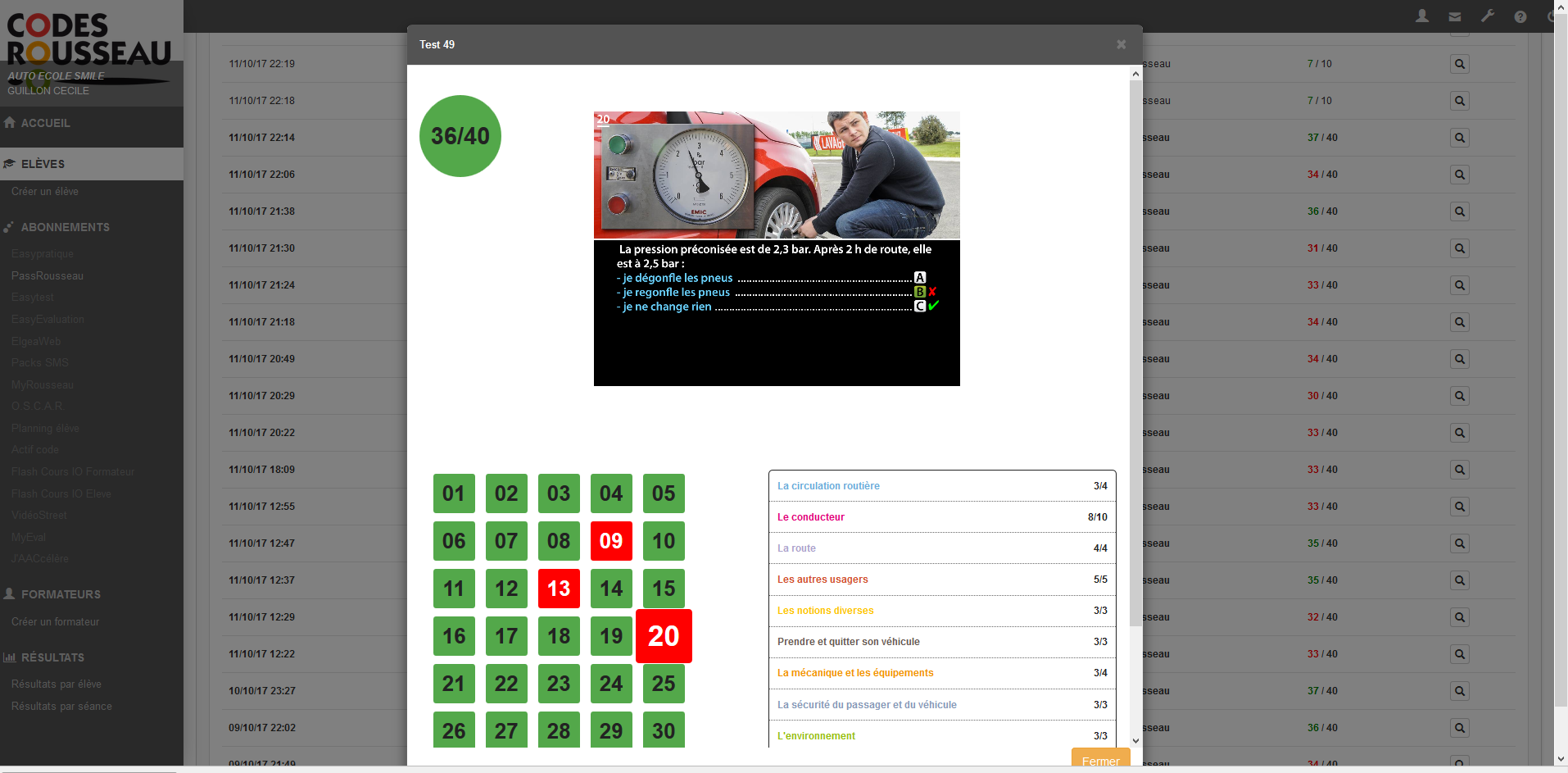Click magnifier icon for the 37/40 11/10/17 22:14 result

pos(1459,138)
